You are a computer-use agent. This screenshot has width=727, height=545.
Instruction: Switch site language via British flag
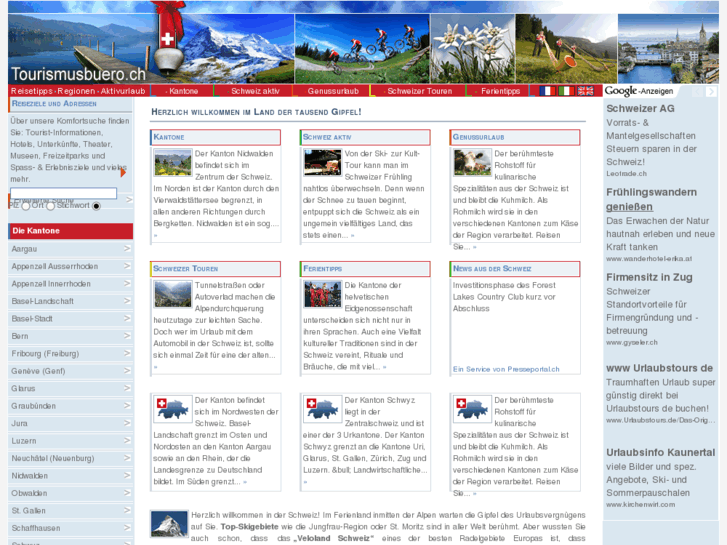[x=585, y=91]
